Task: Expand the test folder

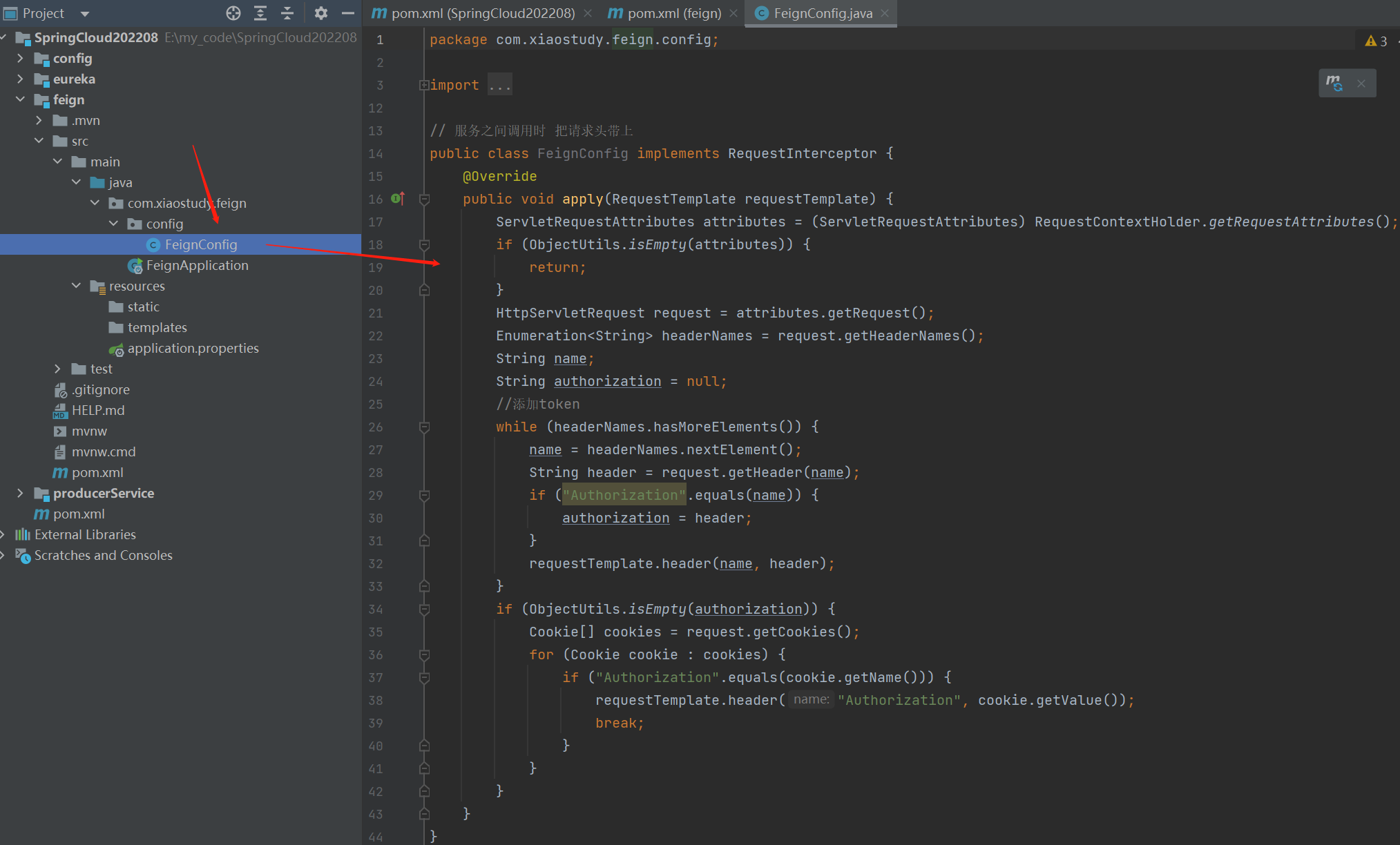Action: (x=57, y=369)
